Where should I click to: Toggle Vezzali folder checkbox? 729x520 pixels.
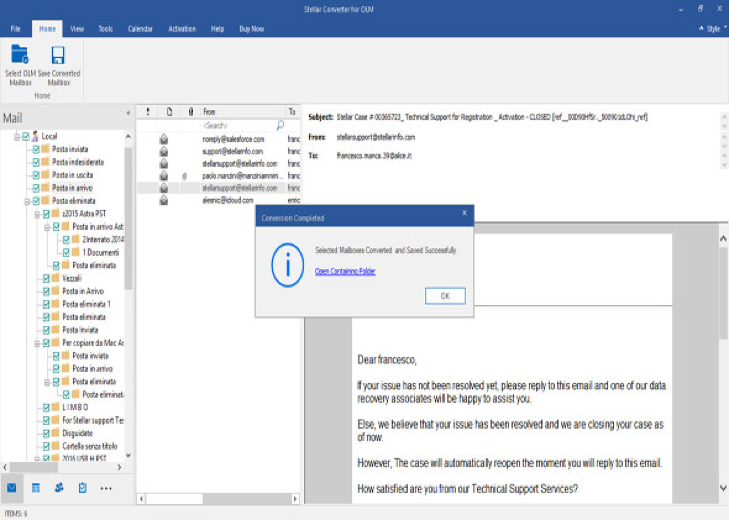coord(46,278)
